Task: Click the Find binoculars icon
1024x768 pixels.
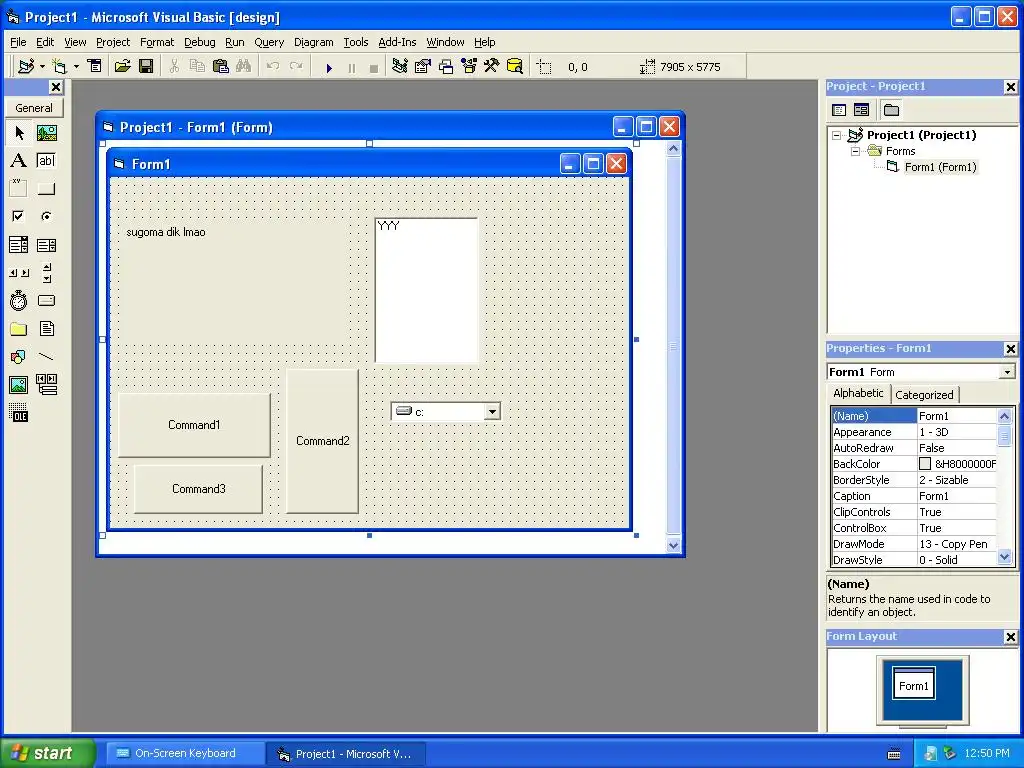Action: tap(244, 66)
